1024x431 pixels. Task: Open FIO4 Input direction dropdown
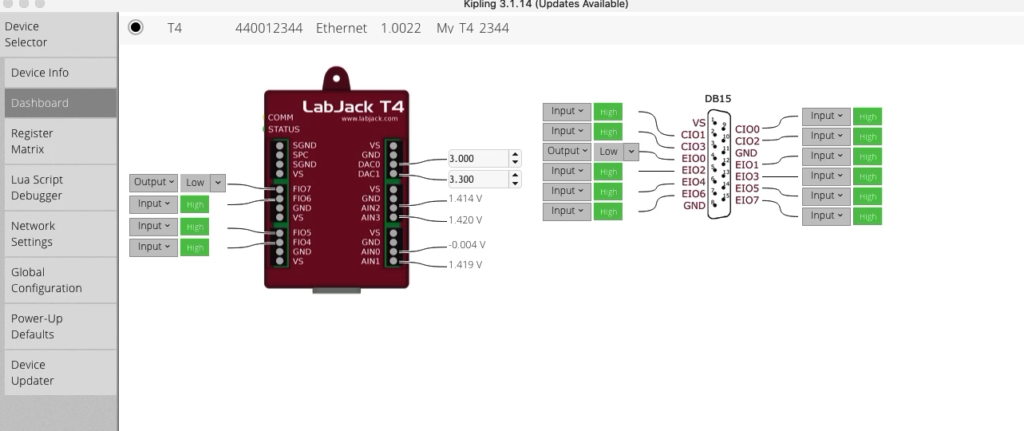click(x=153, y=247)
